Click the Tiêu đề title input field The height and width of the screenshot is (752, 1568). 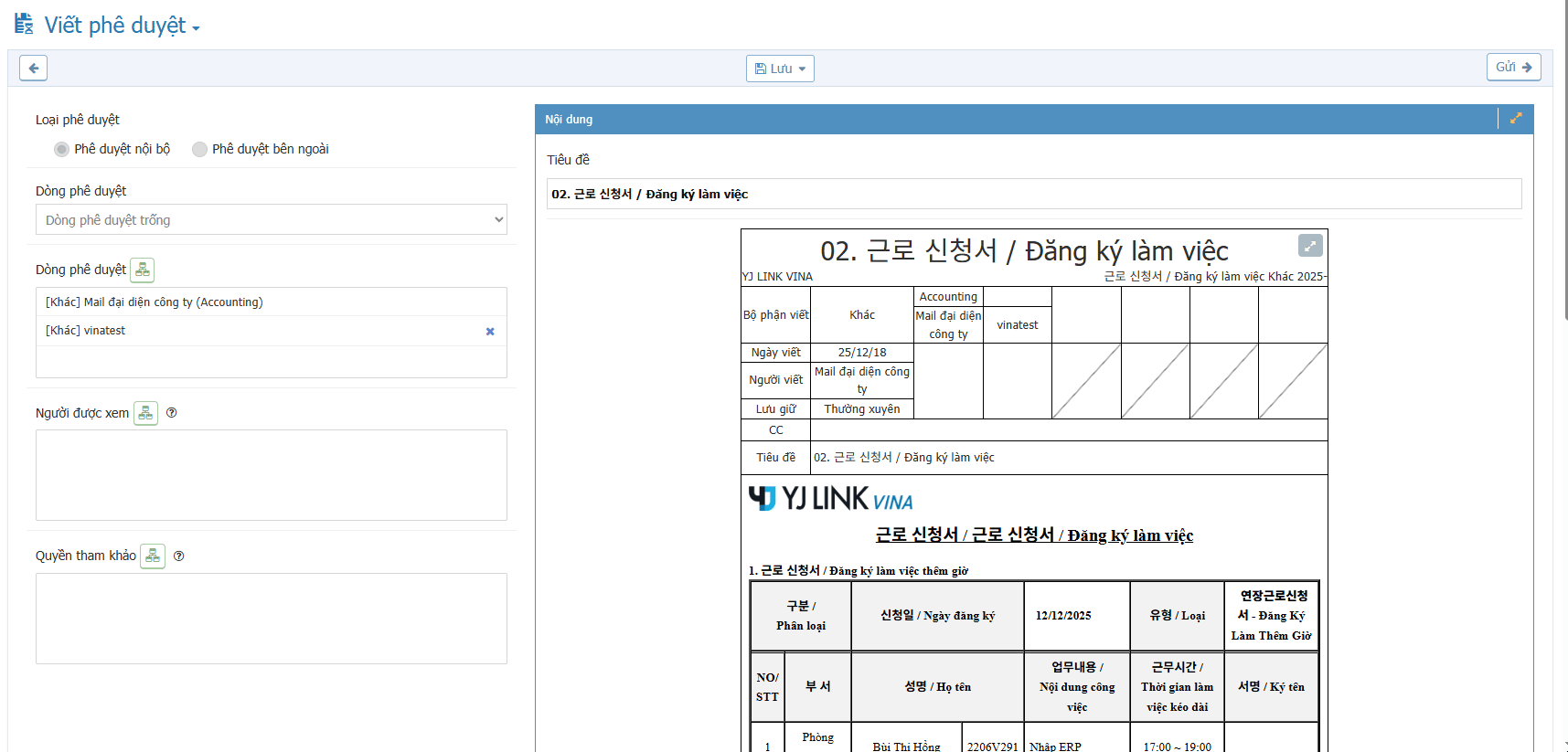(1033, 194)
